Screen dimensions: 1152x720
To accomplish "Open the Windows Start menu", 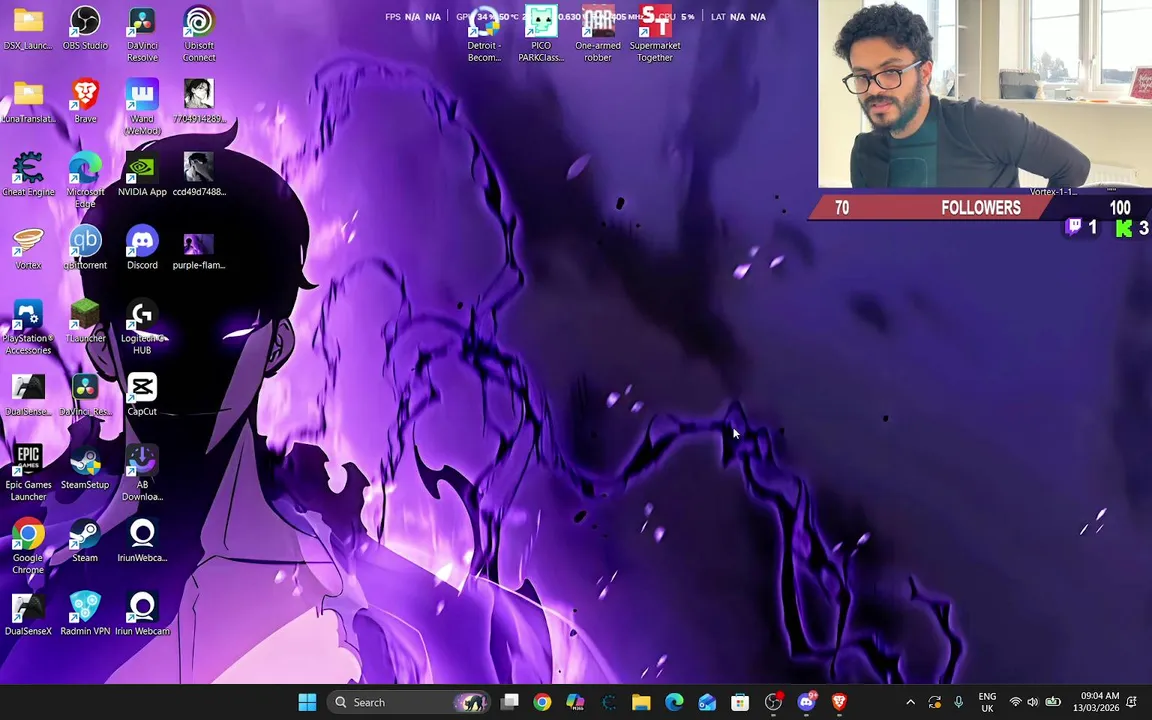I will click(x=307, y=702).
